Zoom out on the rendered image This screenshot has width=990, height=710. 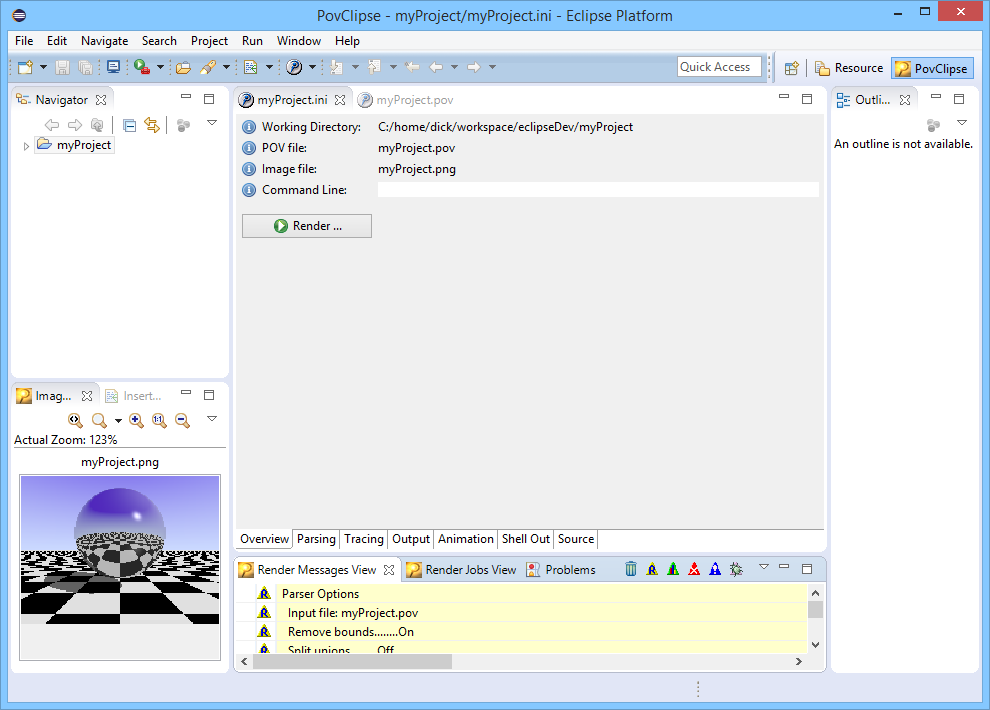pos(182,420)
